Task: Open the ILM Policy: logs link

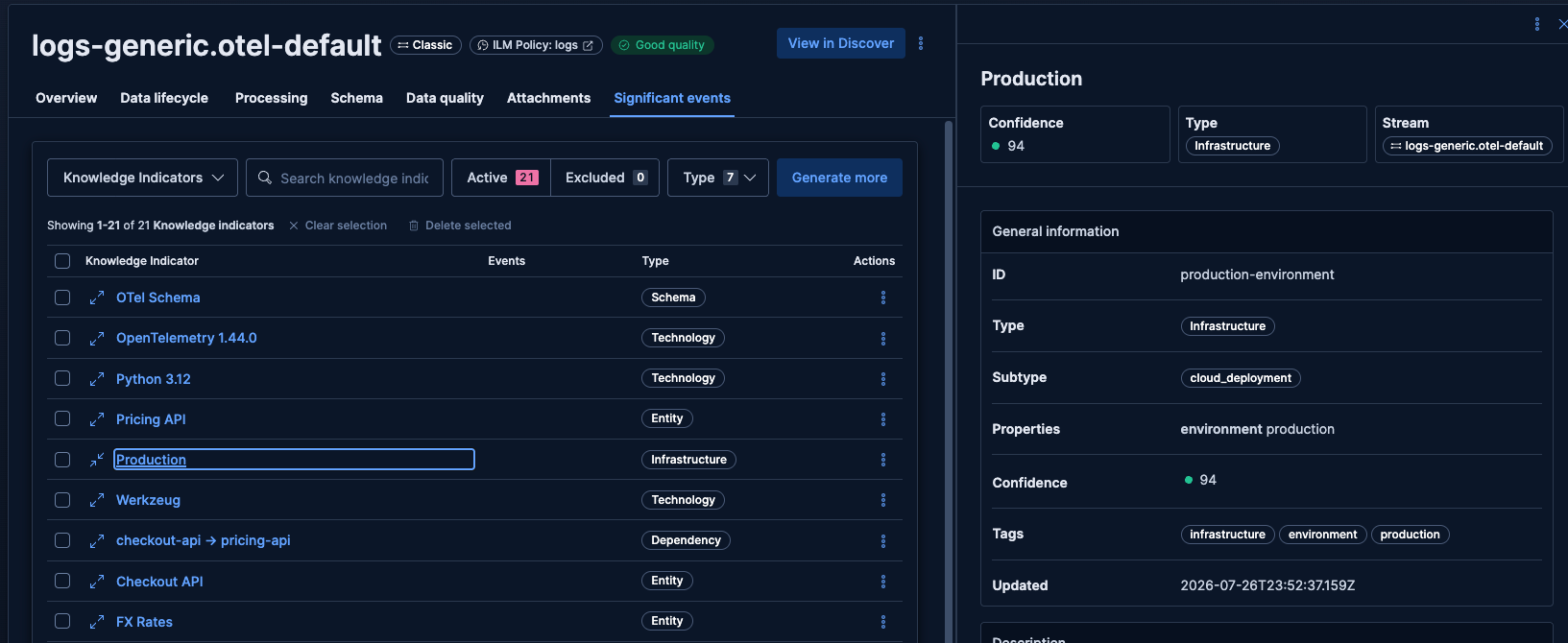Action: coord(536,45)
